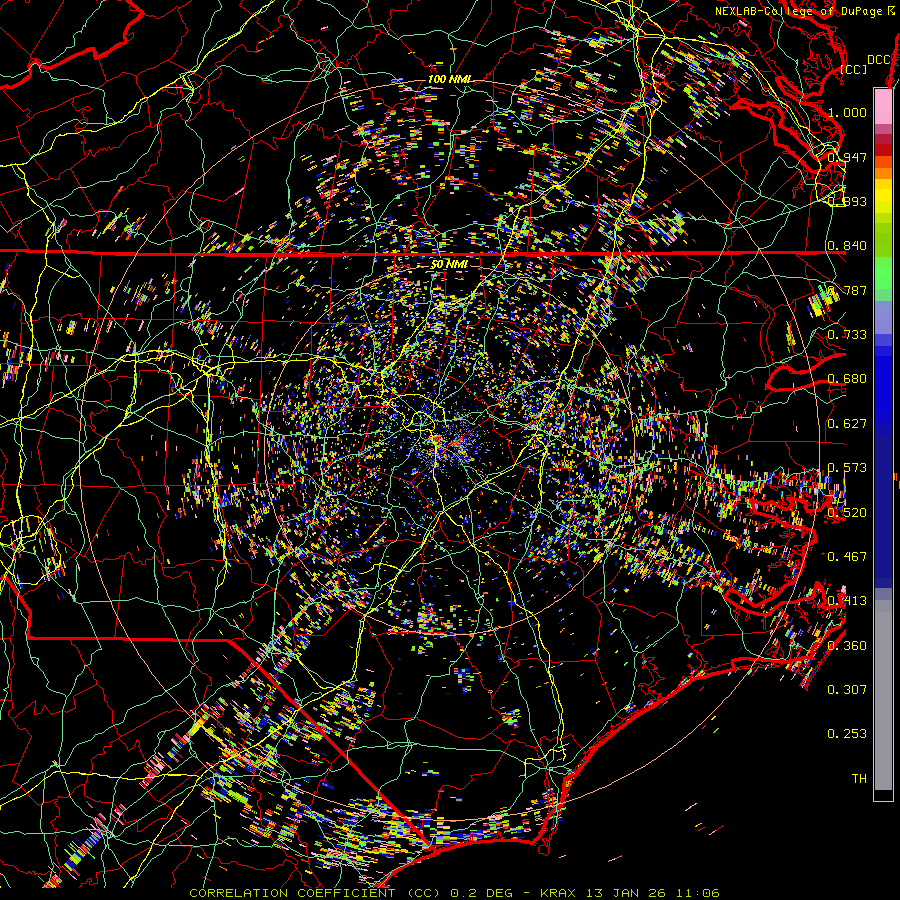Image resolution: width=900 pixels, height=900 pixels.
Task: Click the 0.733 color scale value
Action: tap(847, 334)
